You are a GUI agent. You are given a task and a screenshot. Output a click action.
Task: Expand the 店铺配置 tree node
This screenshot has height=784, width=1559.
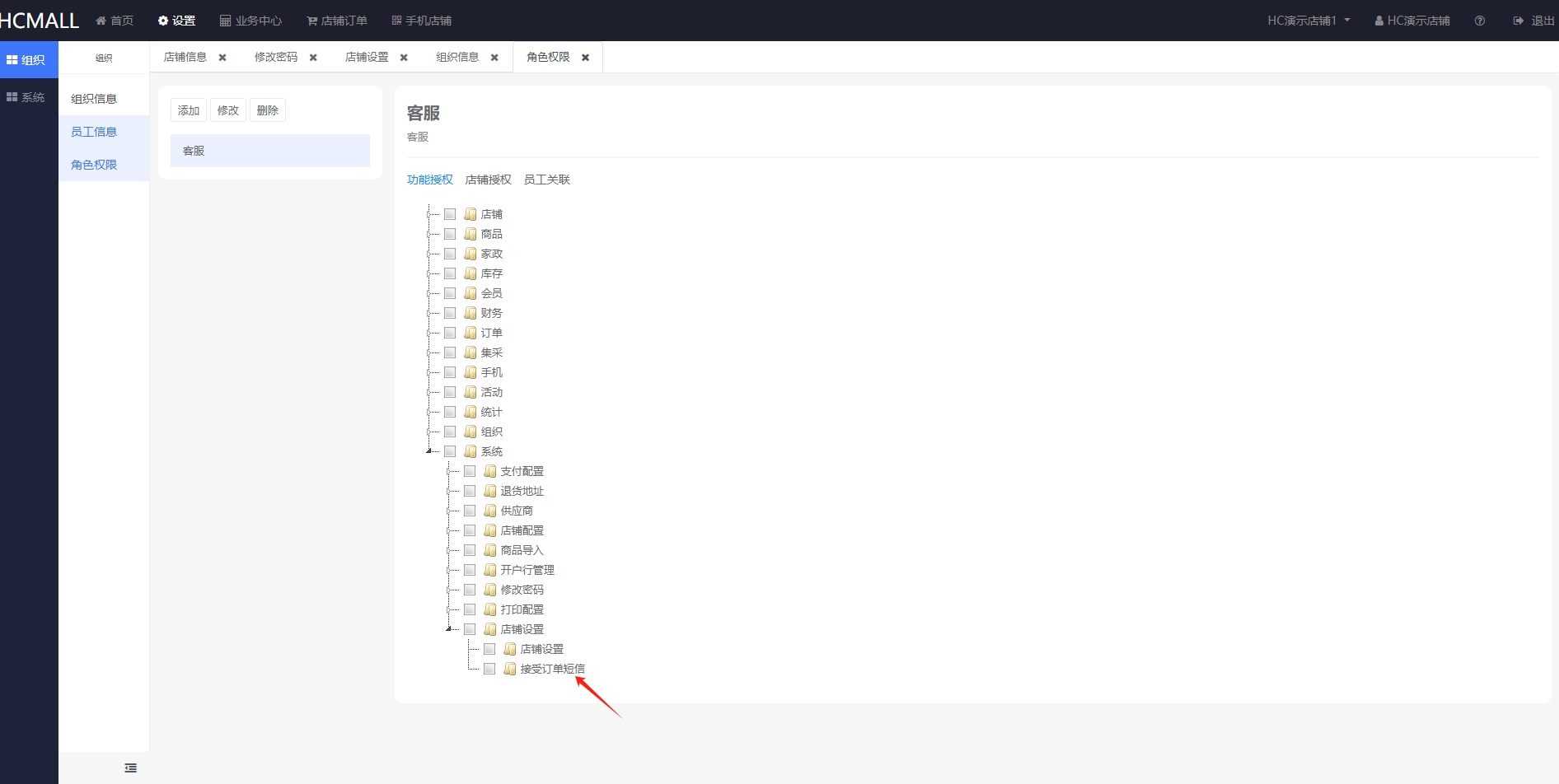(448, 530)
